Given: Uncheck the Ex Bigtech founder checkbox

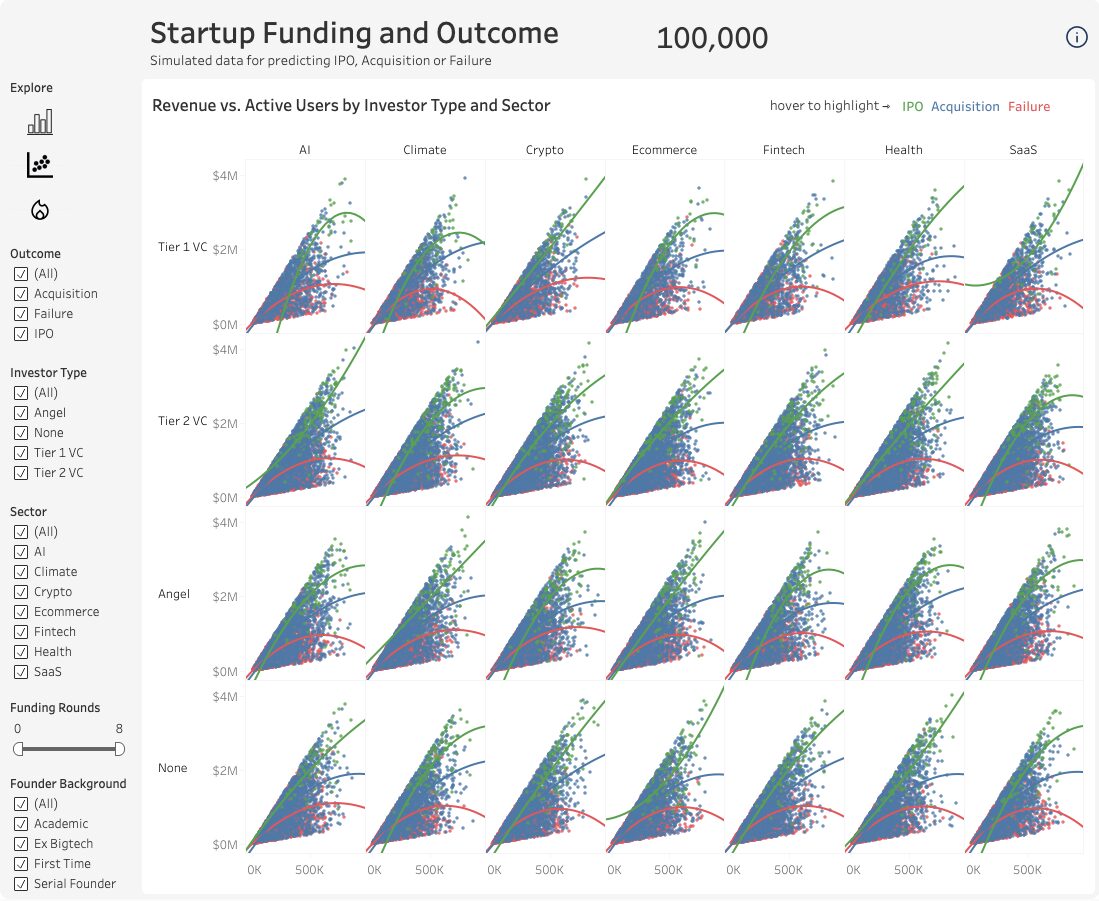Looking at the screenshot, I should coord(21,844).
